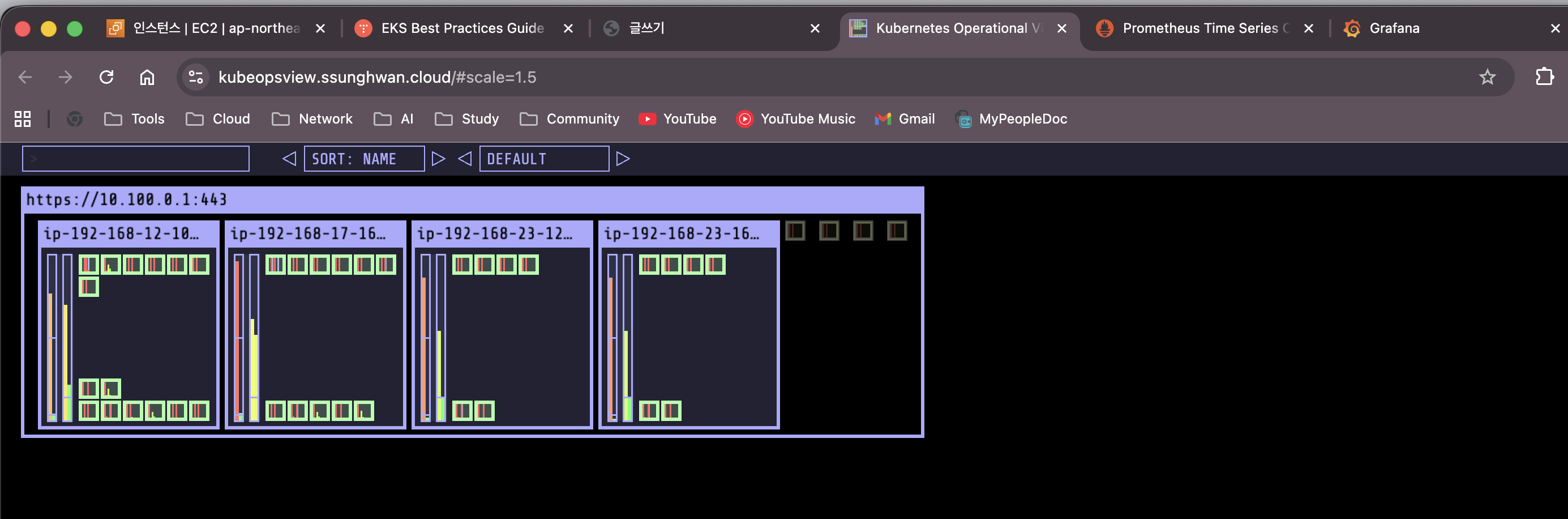Click next theme arrow right of DEFAULT
1568x519 pixels.
[x=623, y=159]
